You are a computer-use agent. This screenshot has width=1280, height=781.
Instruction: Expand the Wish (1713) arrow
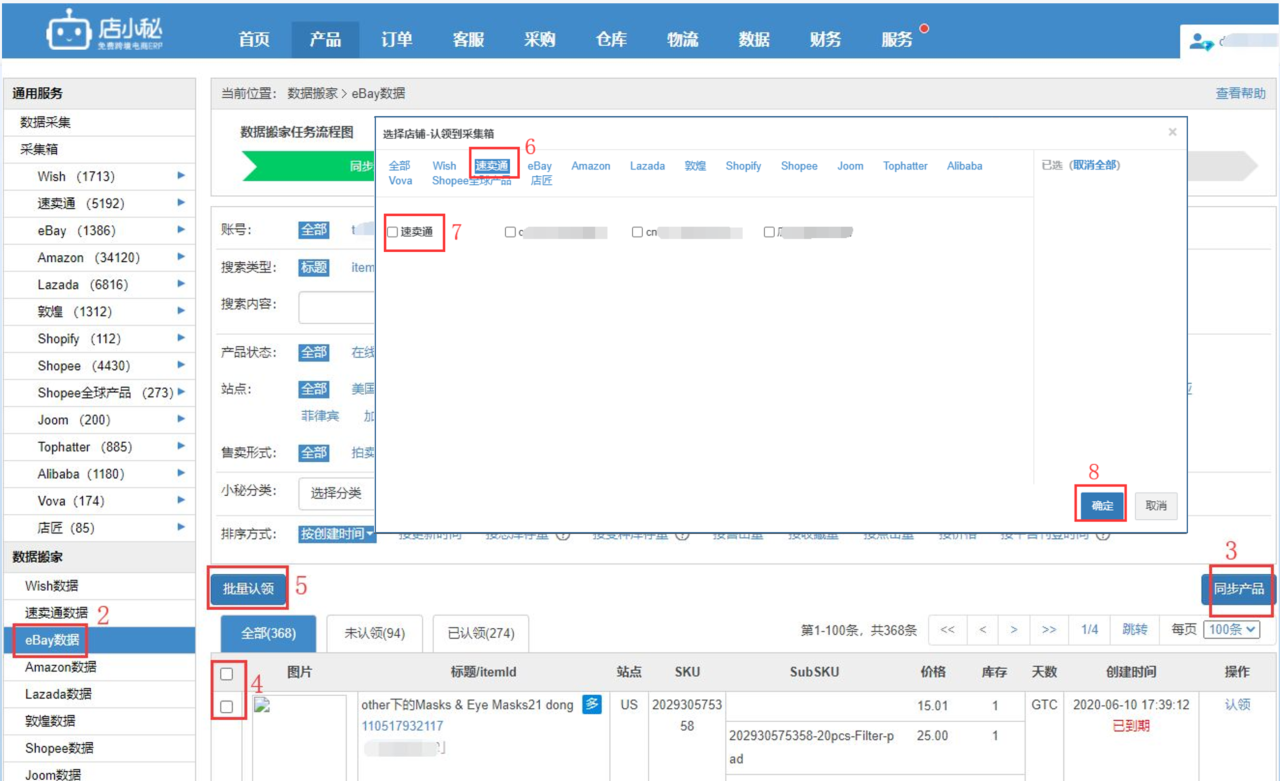point(181,176)
